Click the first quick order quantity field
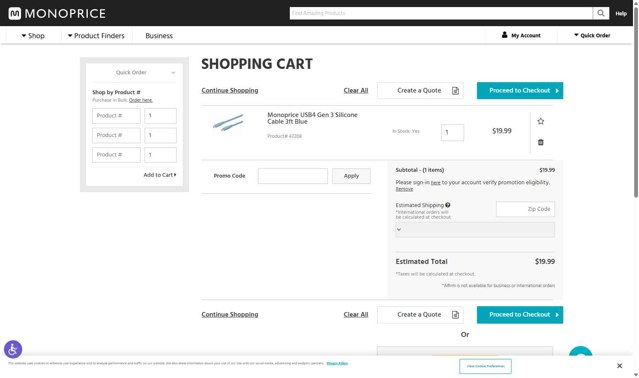639x378 pixels. pos(160,116)
